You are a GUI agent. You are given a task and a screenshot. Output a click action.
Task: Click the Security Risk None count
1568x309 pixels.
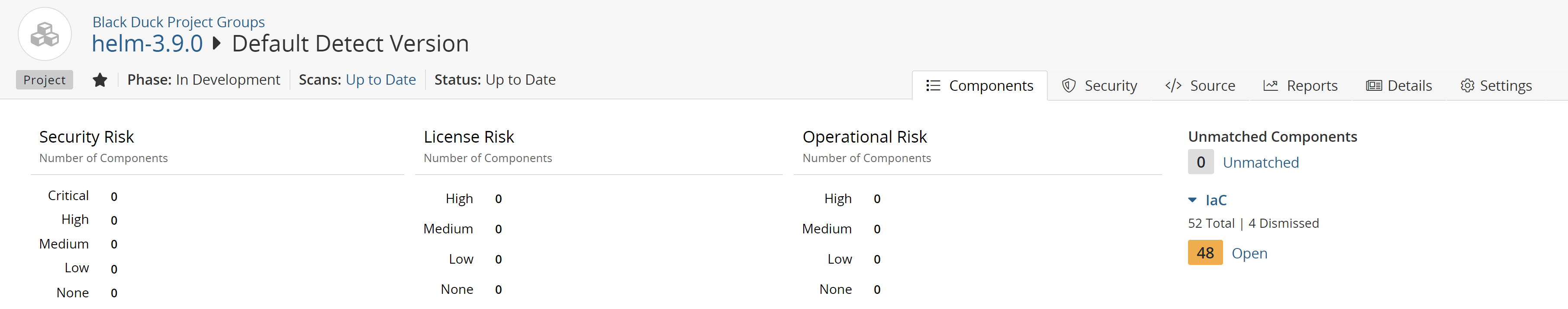tap(114, 293)
